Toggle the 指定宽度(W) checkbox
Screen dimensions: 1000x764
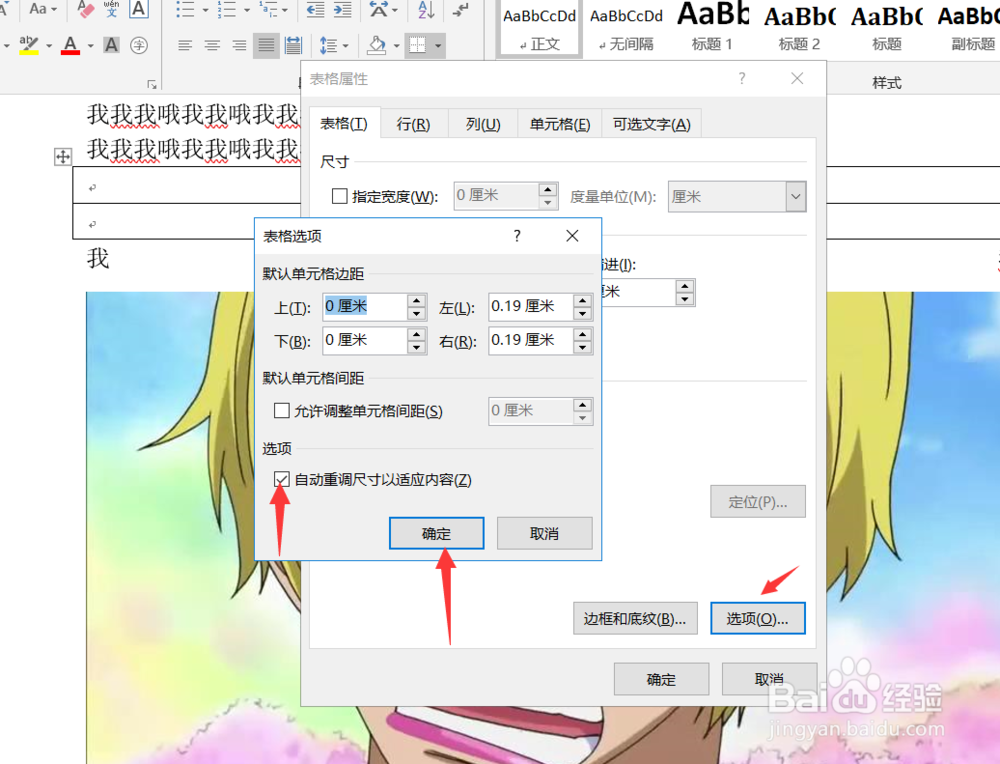point(340,196)
